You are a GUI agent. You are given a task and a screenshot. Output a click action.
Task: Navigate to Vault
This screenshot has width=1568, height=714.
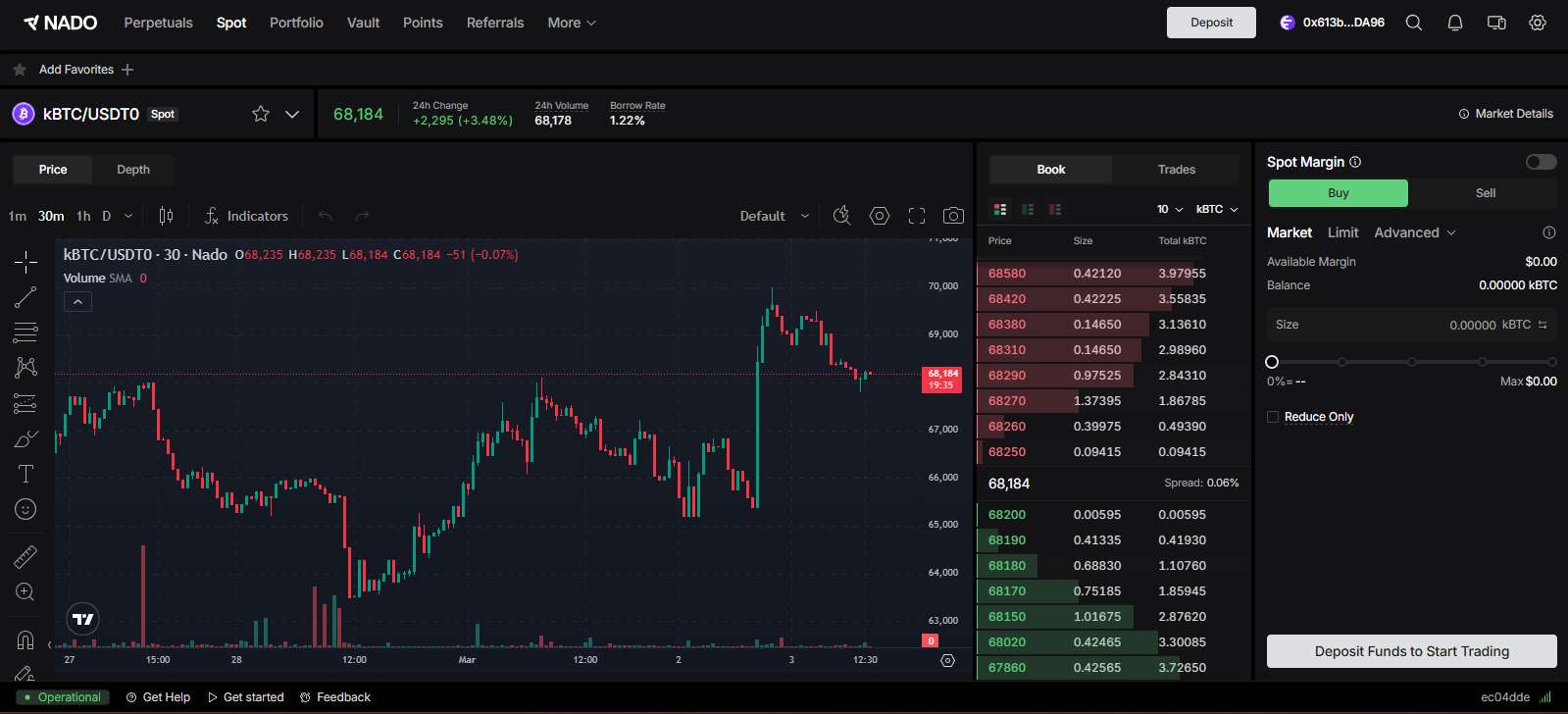[x=363, y=23]
